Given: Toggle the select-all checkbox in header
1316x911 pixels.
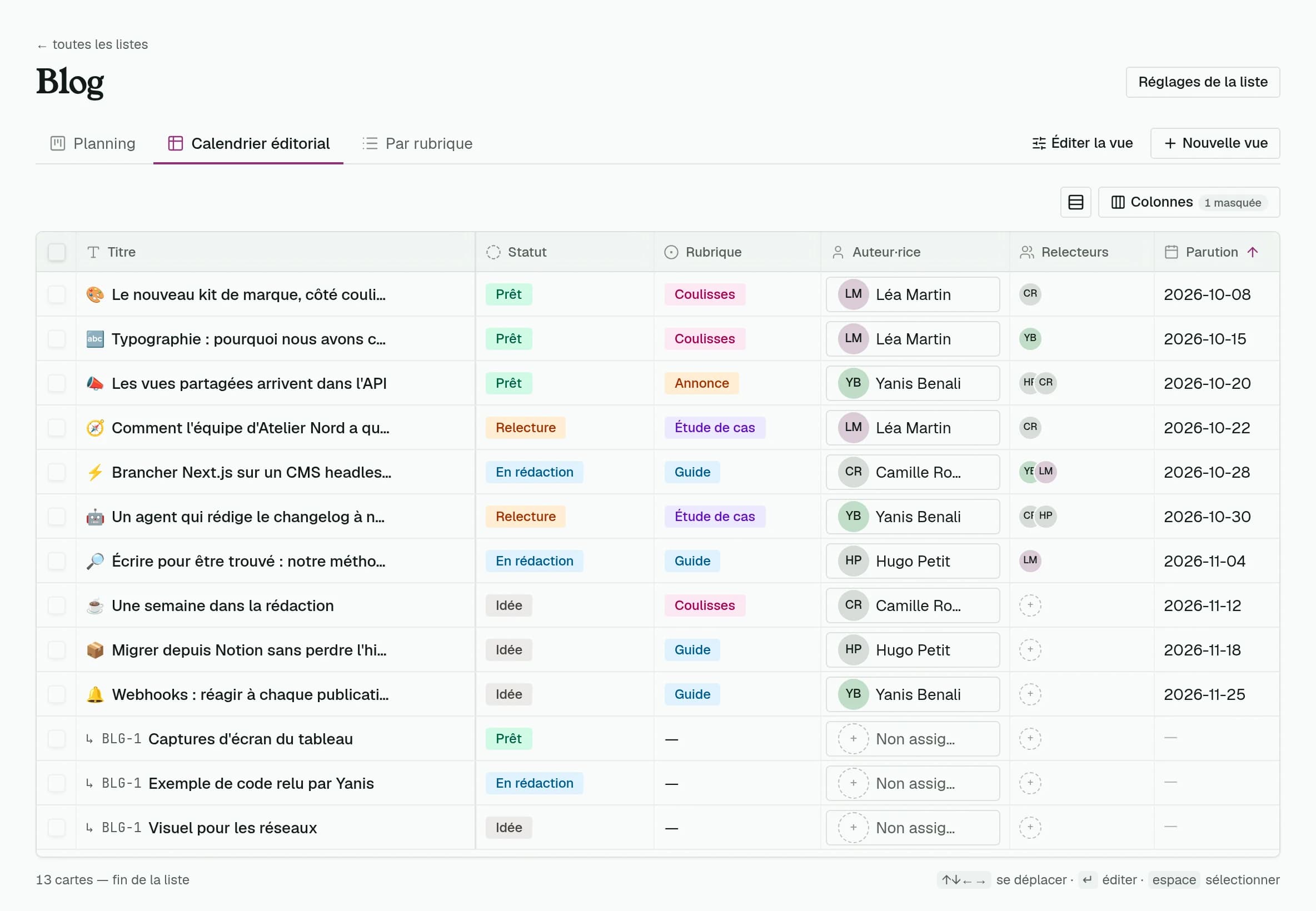Looking at the screenshot, I should [57, 252].
